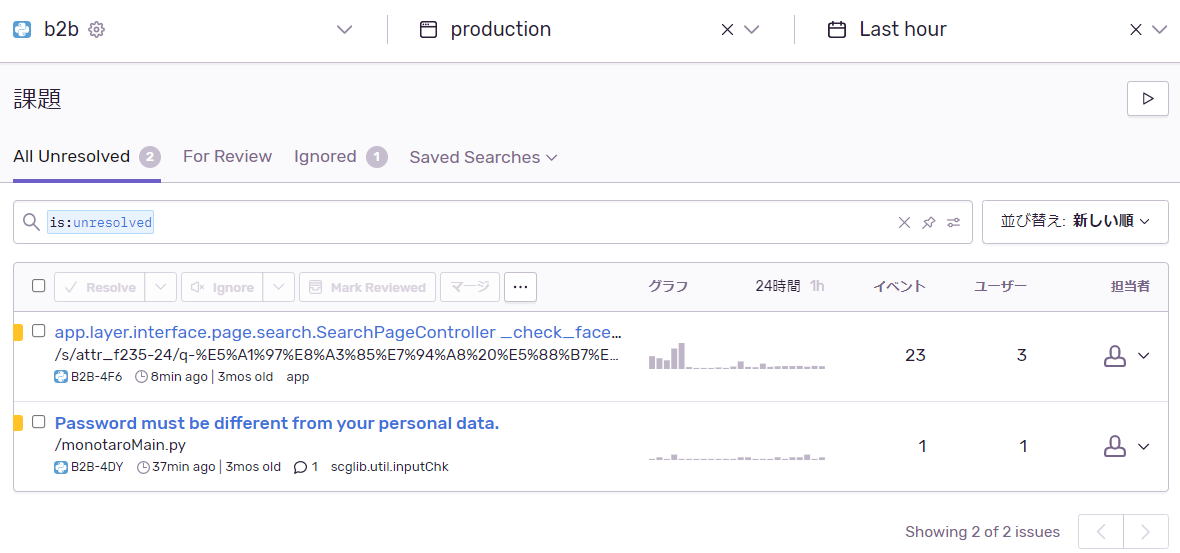Switch to the Ignored tab
Screen dimensions: 1180x553
coord(325,157)
